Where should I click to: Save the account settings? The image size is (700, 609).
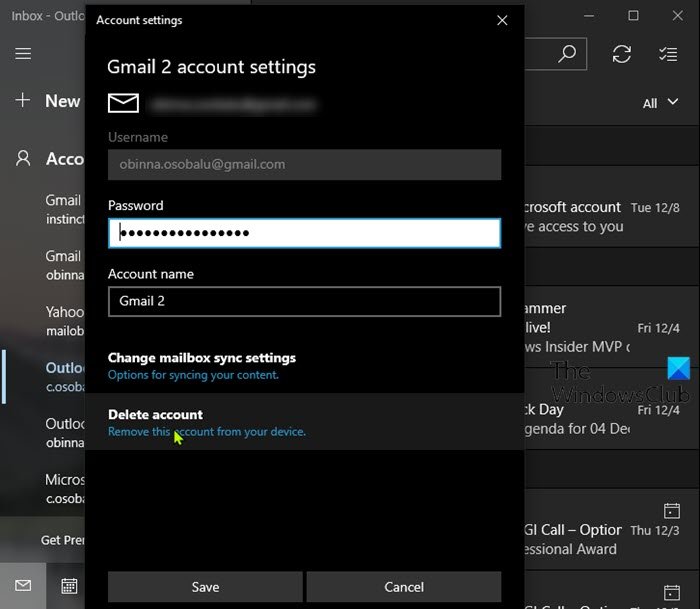205,587
